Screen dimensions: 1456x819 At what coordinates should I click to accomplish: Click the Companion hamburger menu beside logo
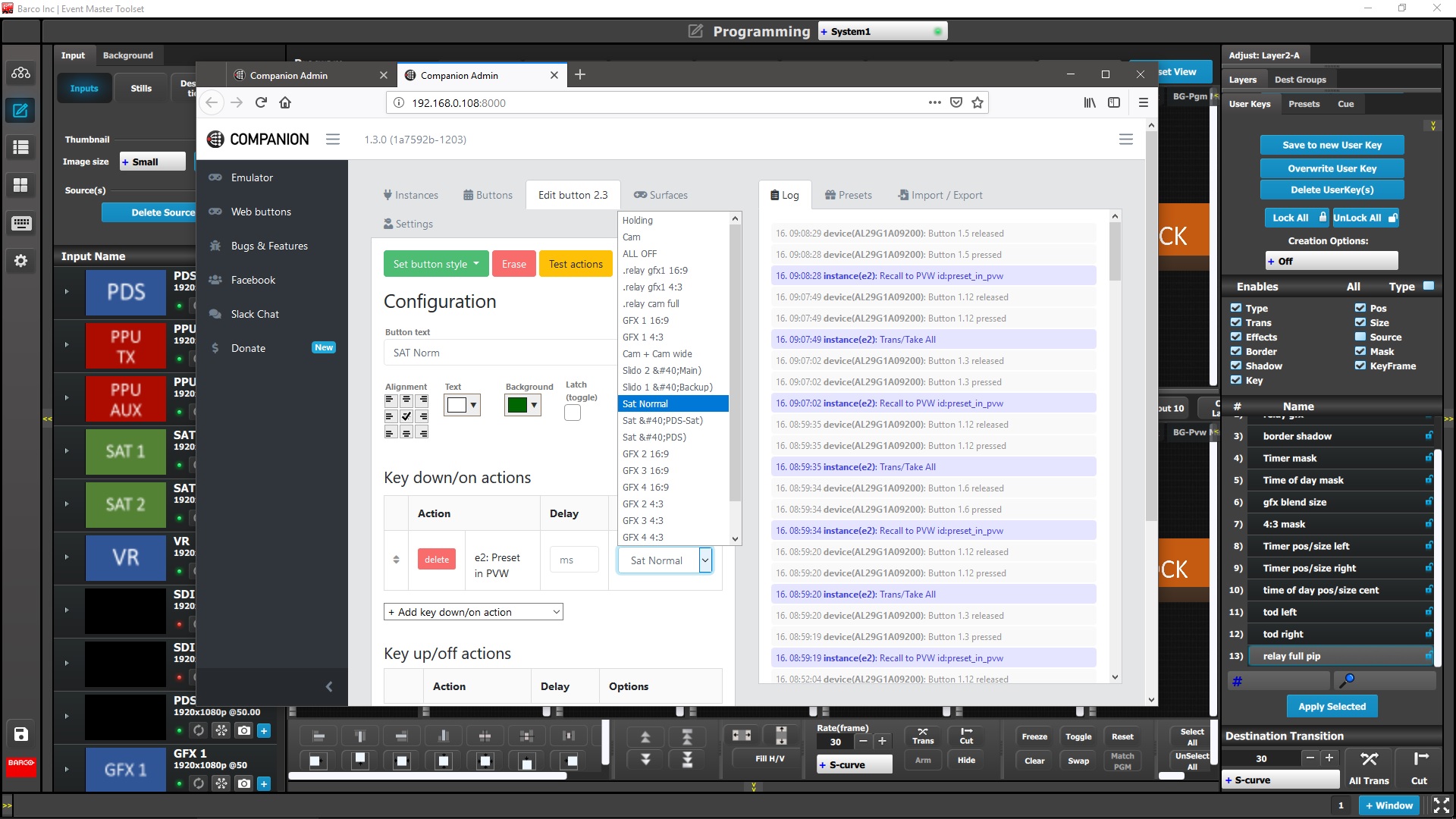[x=332, y=140]
